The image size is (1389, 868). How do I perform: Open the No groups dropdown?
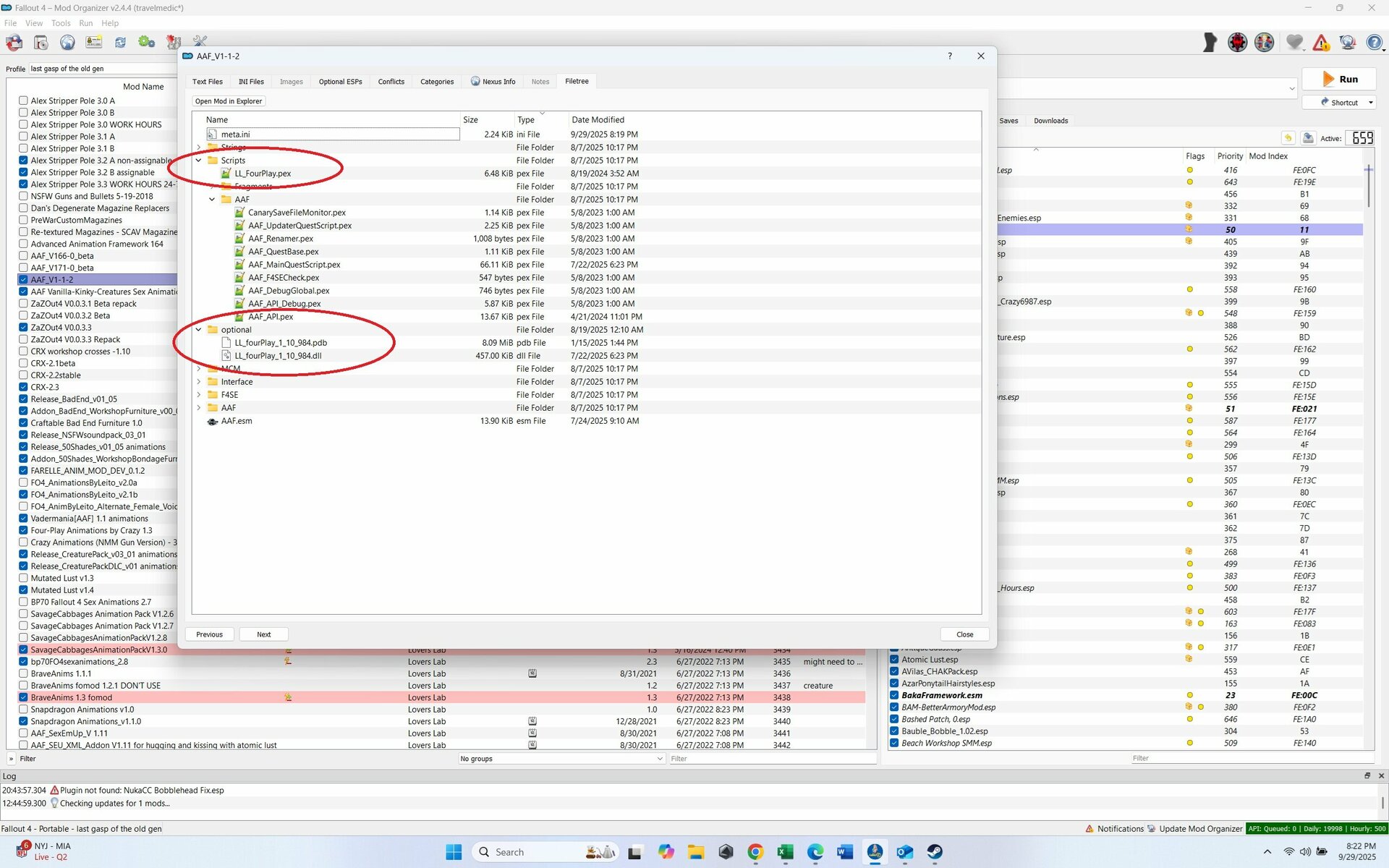(x=561, y=759)
